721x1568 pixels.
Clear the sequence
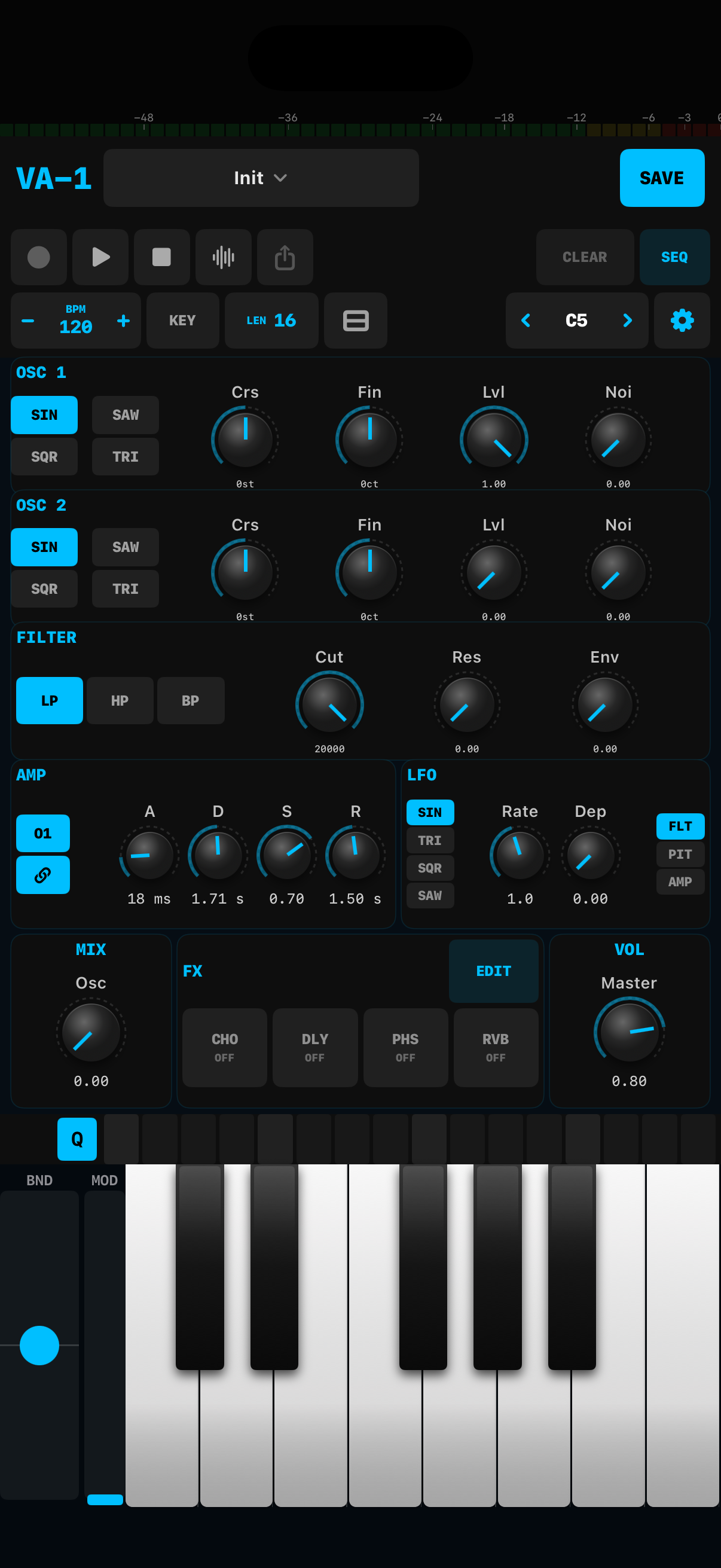coord(585,257)
